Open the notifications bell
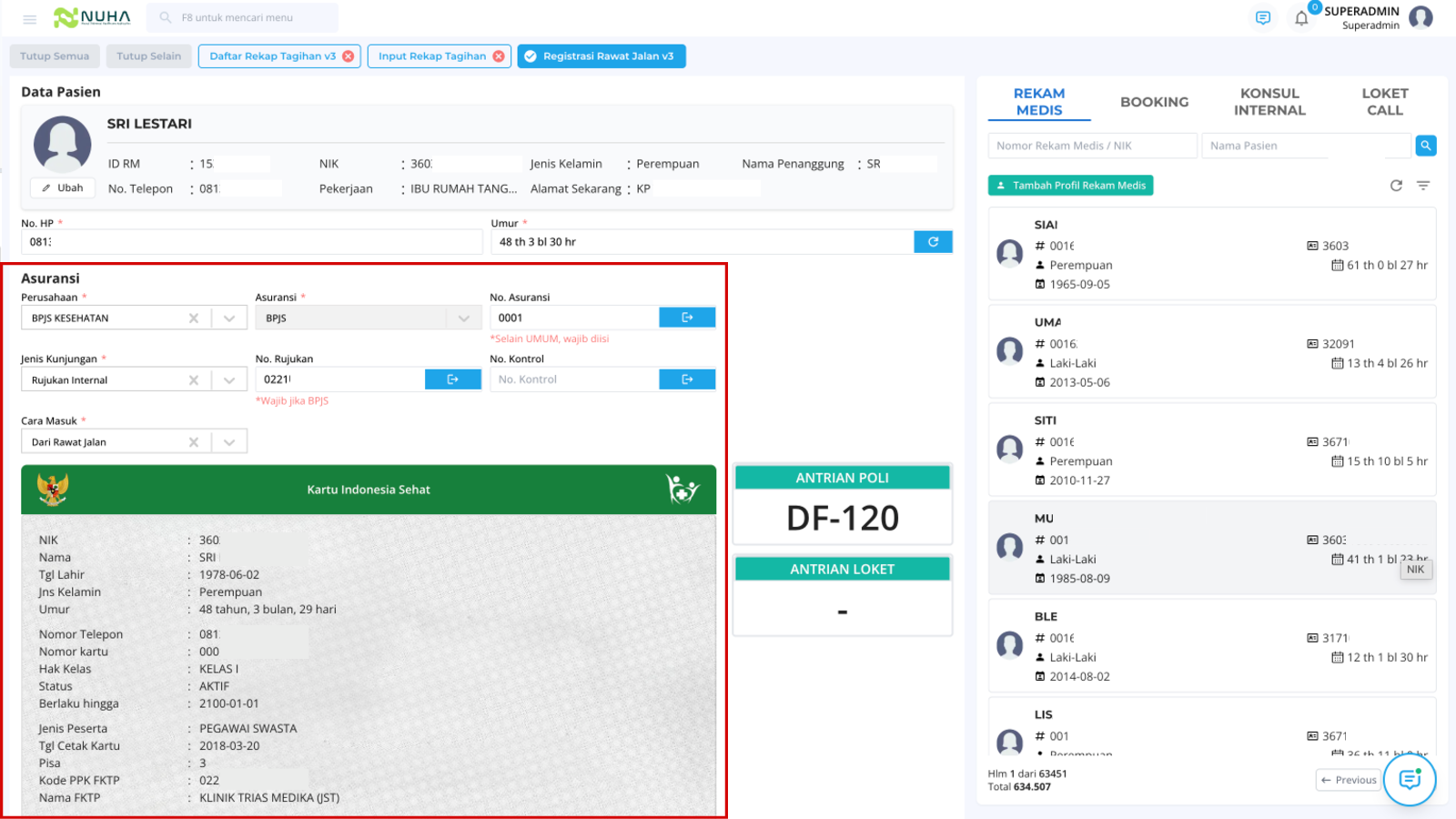This screenshot has width=1456, height=819. (x=1301, y=18)
